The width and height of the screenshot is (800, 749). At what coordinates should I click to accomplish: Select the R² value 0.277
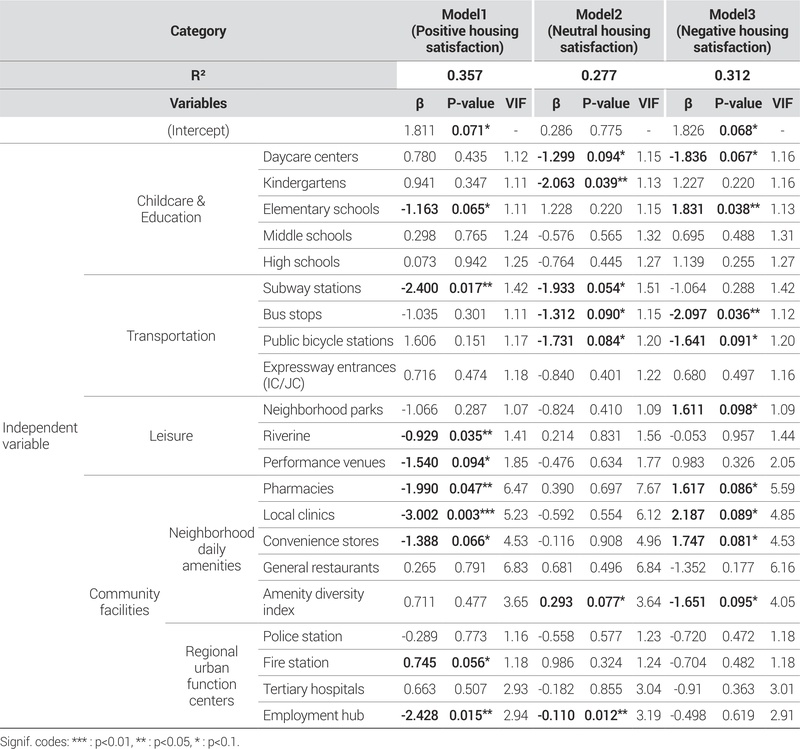(598, 75)
